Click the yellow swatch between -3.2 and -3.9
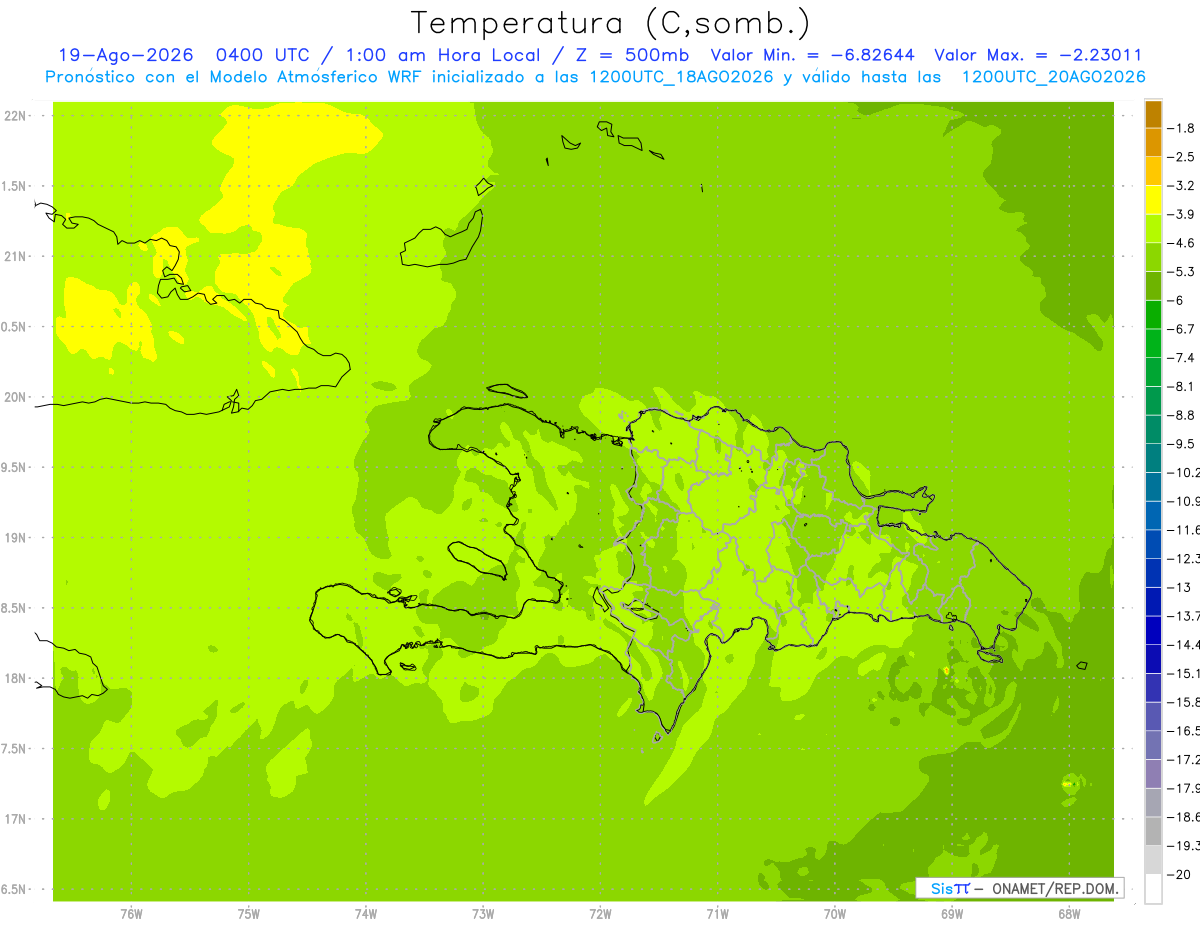 (x=1153, y=200)
